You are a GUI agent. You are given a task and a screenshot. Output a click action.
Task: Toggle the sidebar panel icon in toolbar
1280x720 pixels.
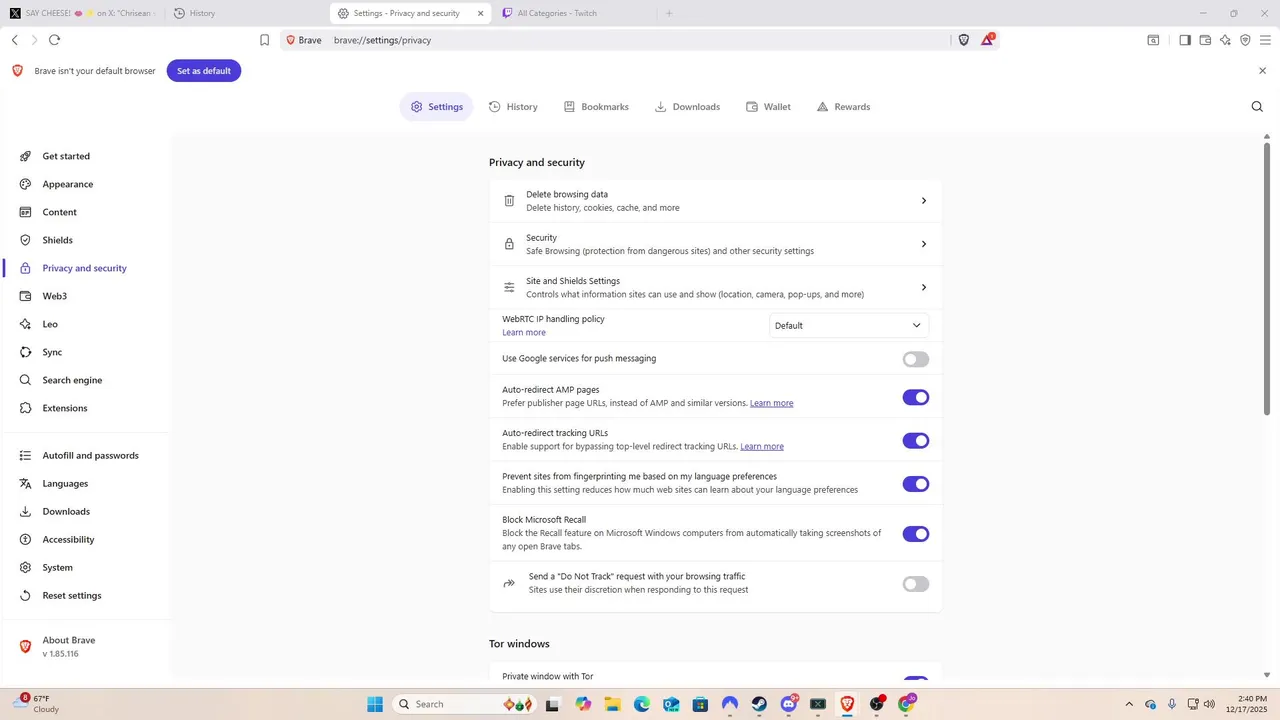[x=1185, y=40]
